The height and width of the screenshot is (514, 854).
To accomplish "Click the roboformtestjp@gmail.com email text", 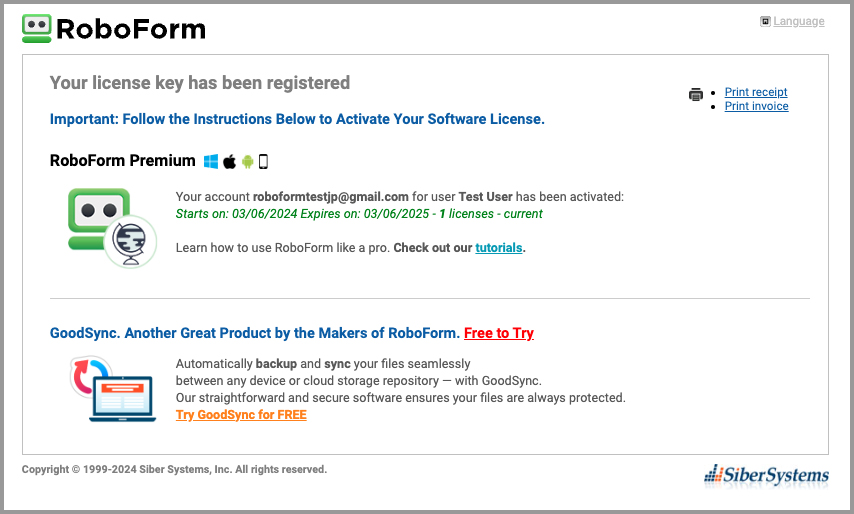I will click(x=331, y=197).
